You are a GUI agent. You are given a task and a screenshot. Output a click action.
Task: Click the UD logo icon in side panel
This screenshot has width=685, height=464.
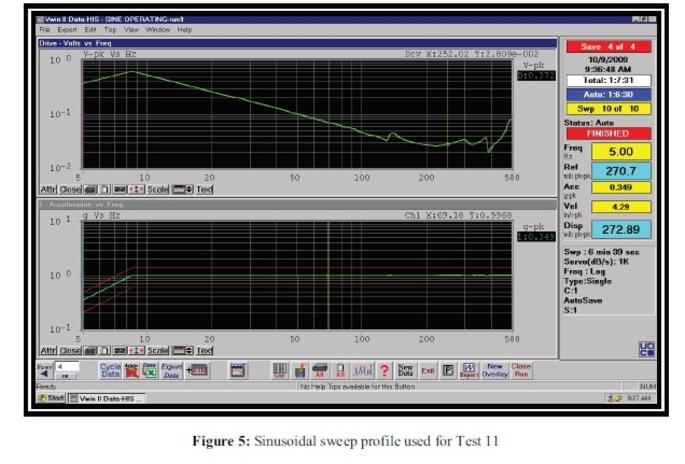click(x=647, y=350)
